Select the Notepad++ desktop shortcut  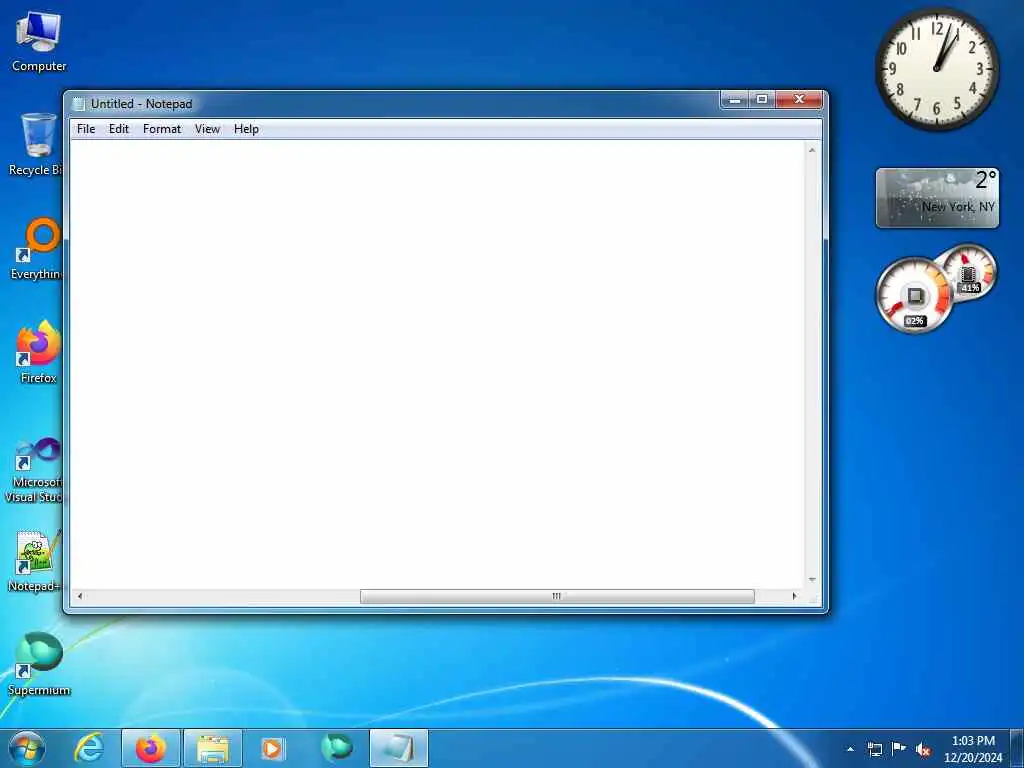(36, 562)
